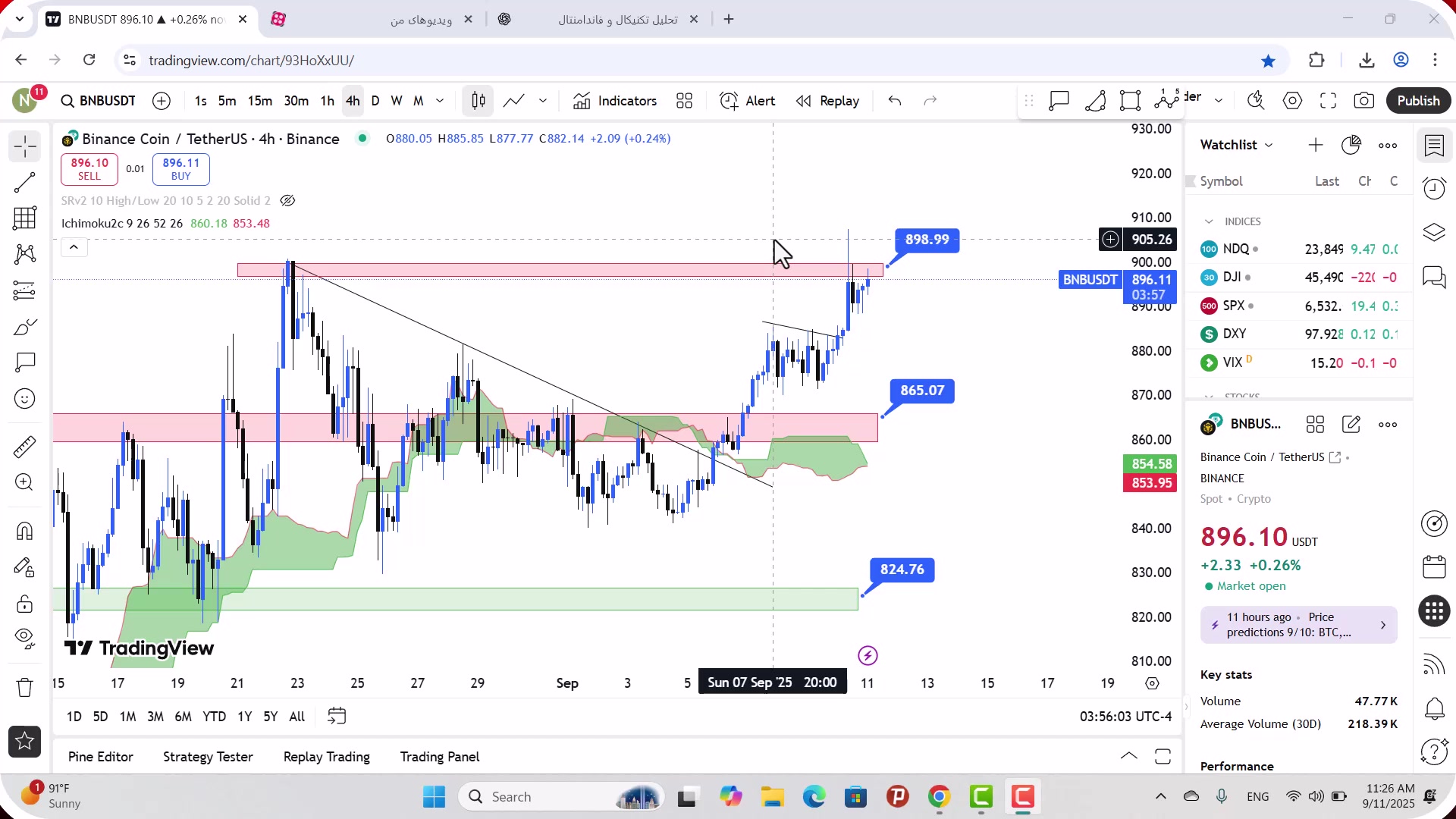Open chart settings hexagon icon
The width and height of the screenshot is (1456, 819).
point(1293,101)
